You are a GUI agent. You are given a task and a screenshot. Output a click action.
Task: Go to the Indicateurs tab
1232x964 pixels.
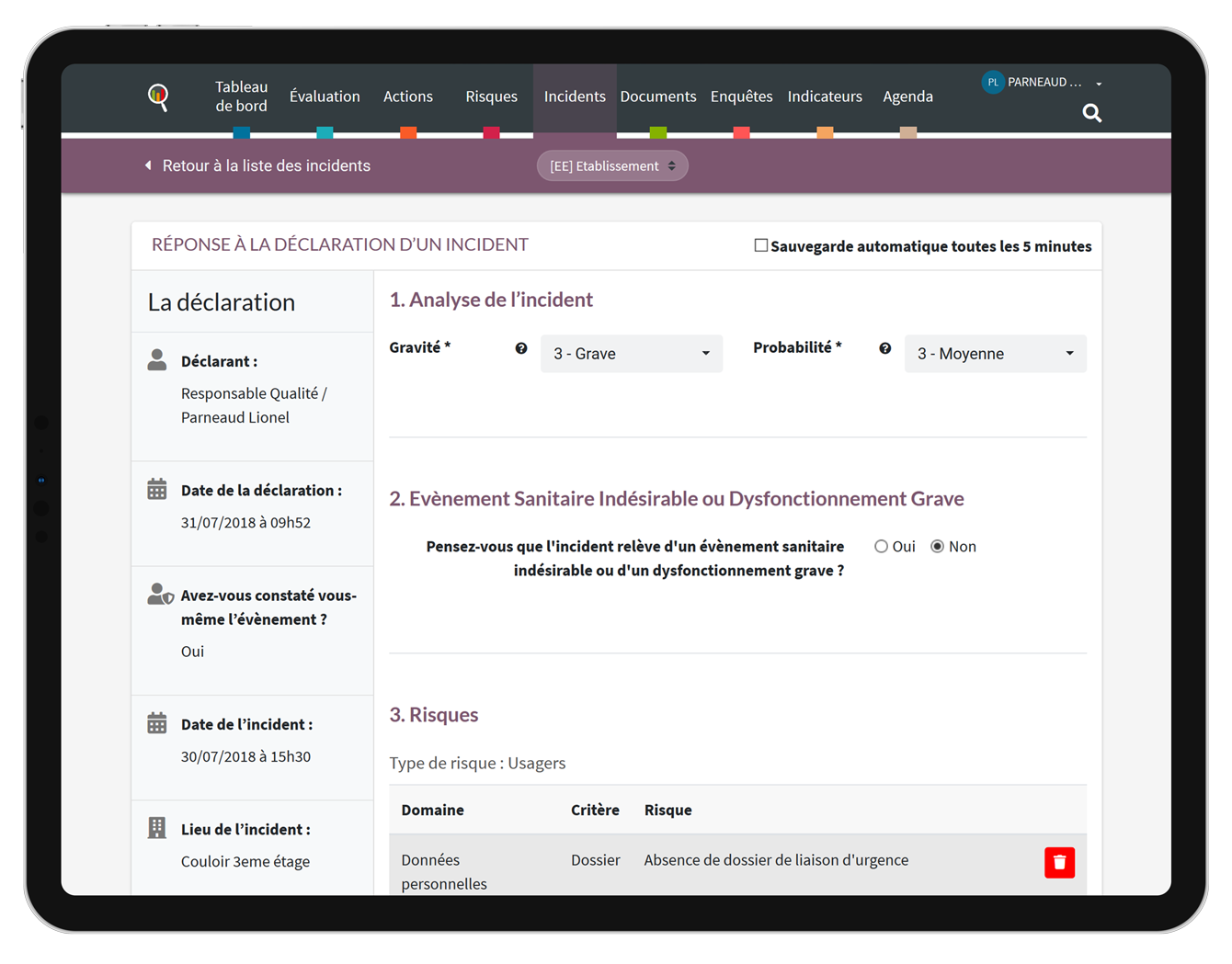(x=825, y=96)
